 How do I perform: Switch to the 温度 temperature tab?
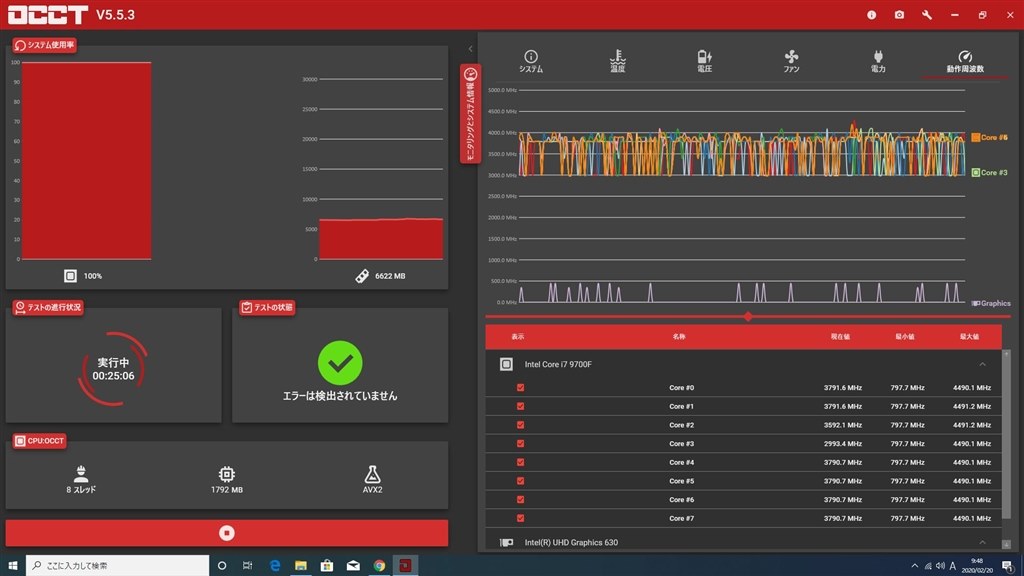[617, 61]
